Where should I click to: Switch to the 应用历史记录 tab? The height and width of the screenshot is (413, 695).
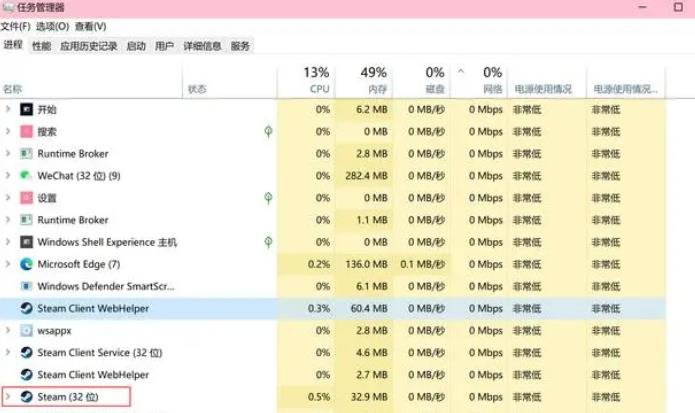[89, 46]
